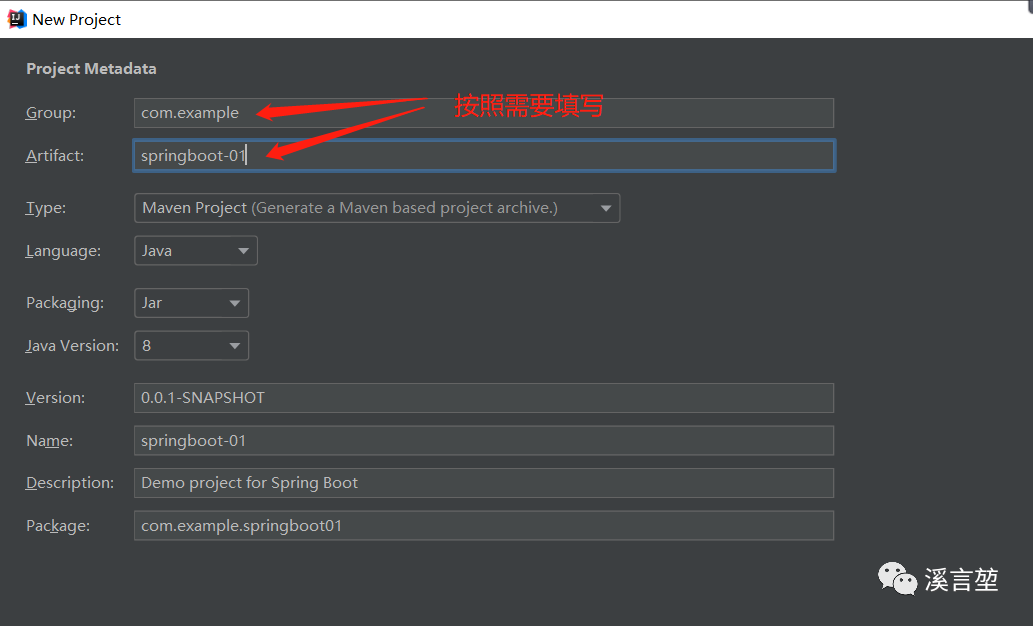Click the "Package:" label
Image resolution: width=1033 pixels, height=626 pixels.
click(x=58, y=526)
